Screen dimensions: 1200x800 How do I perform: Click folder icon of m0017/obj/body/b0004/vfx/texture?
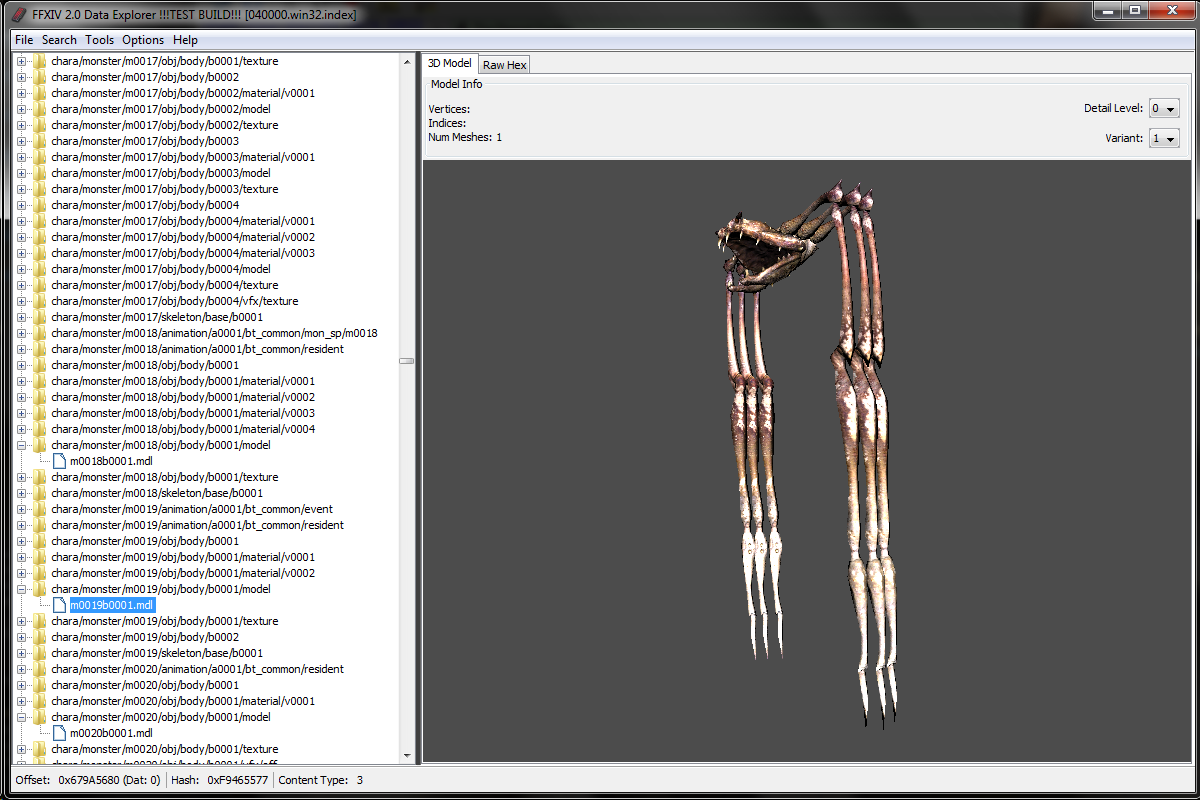point(40,301)
